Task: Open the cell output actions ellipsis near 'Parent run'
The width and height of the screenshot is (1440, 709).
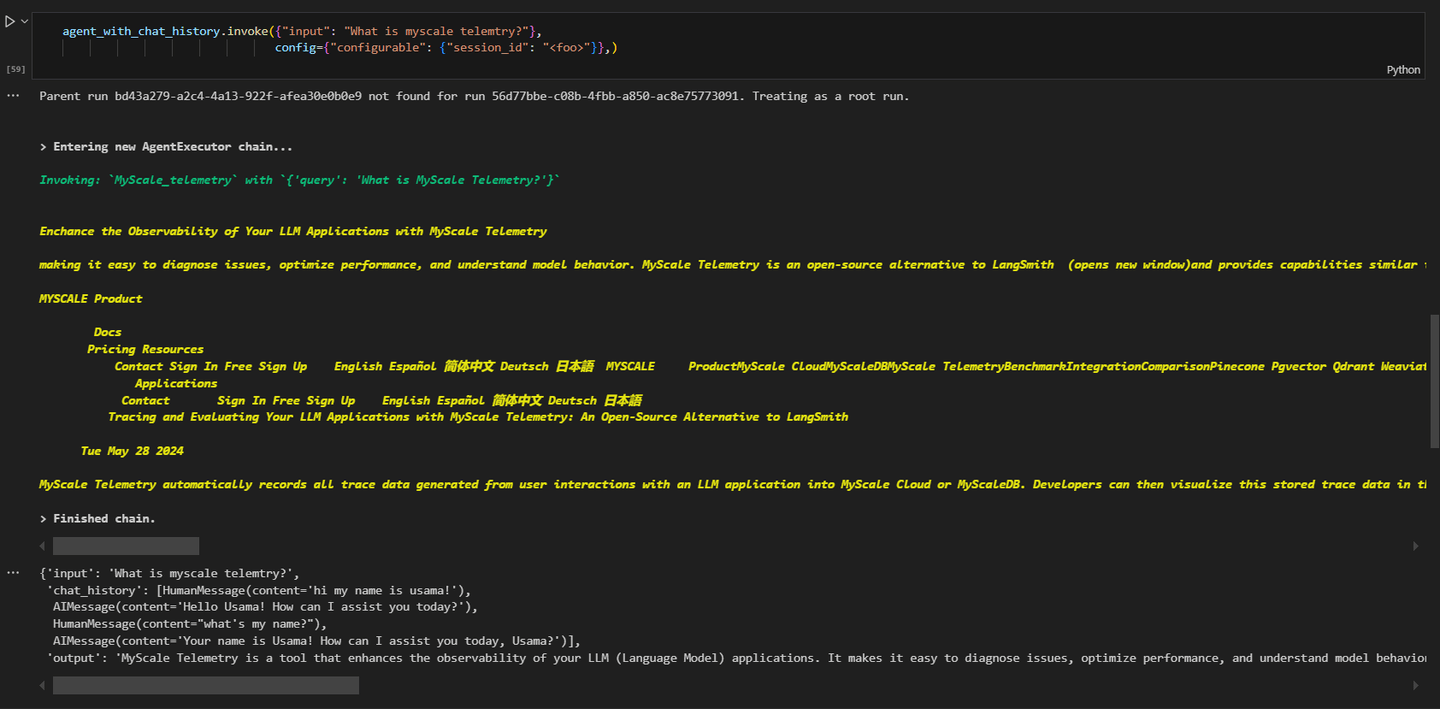Action: (x=13, y=96)
